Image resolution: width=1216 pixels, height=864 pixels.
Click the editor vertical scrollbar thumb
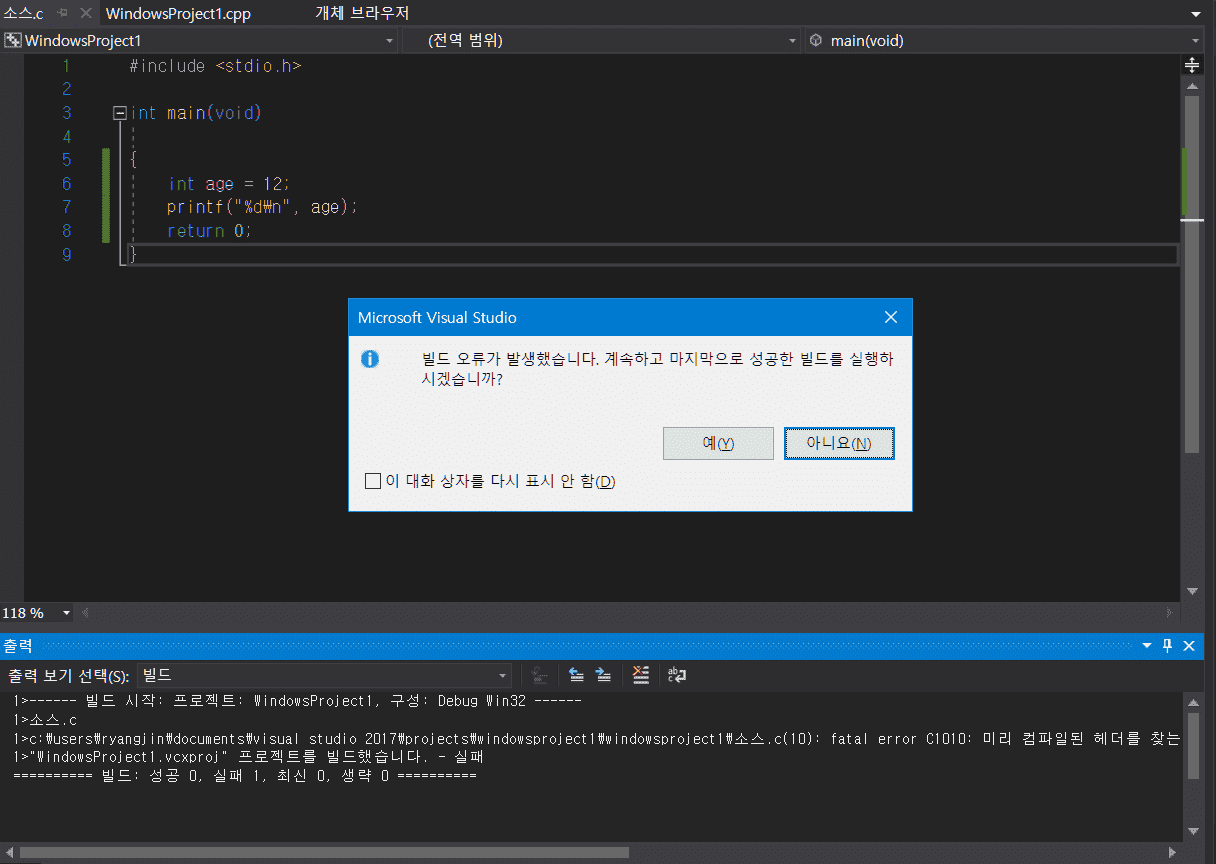tap(1192, 275)
